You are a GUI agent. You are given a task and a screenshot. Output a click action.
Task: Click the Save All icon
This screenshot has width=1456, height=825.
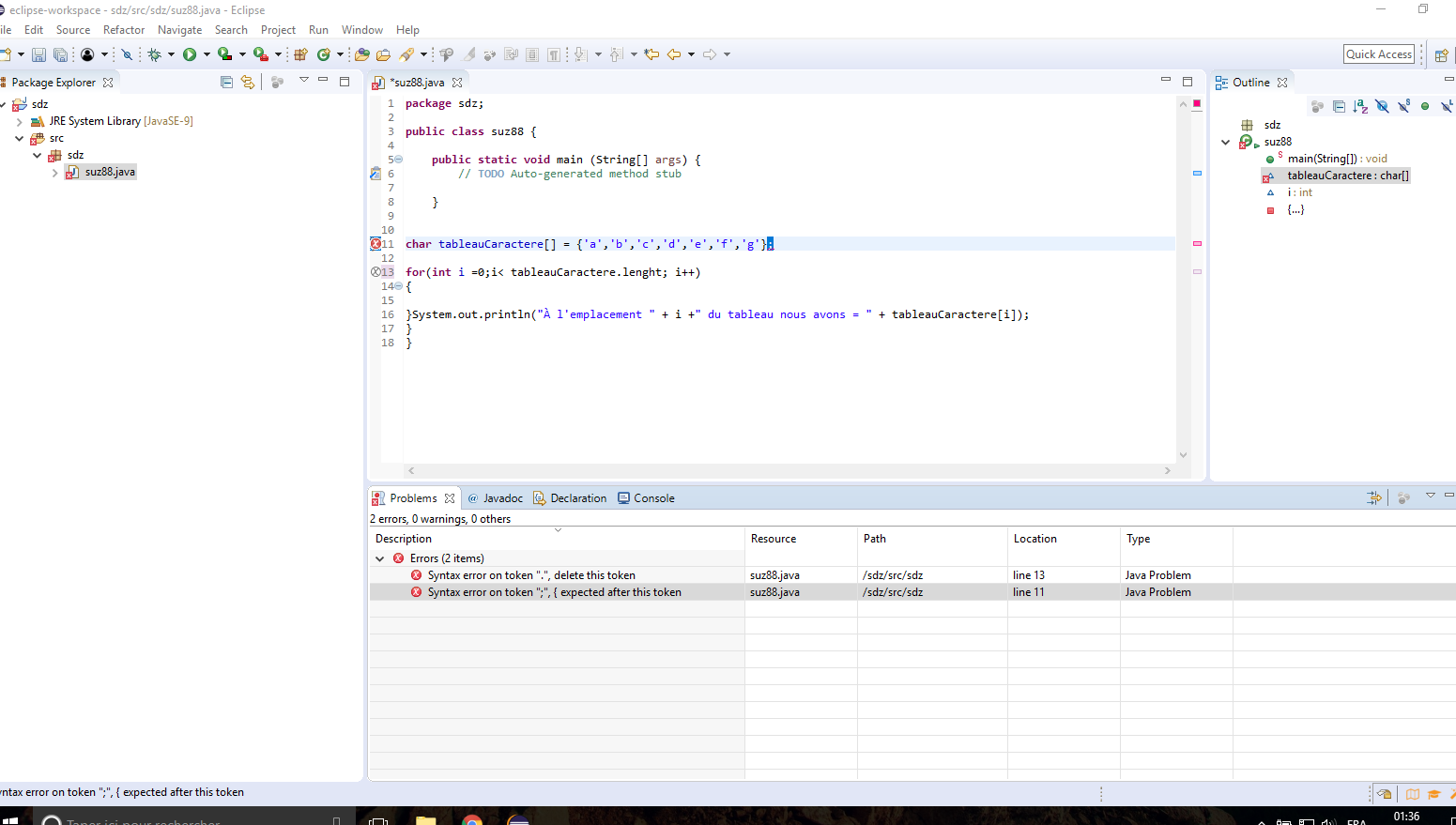[x=61, y=55]
